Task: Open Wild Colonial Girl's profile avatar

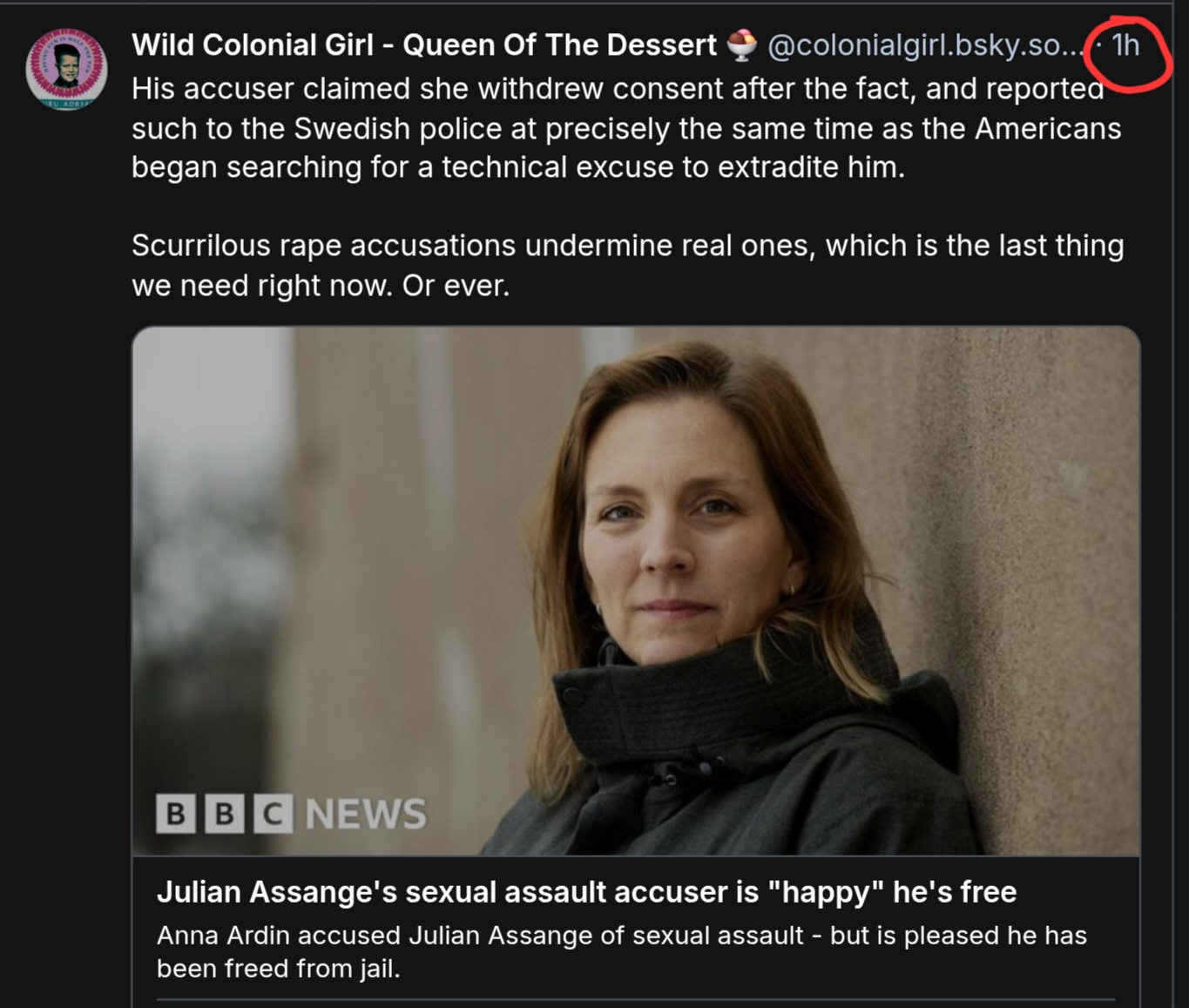Action: click(x=66, y=69)
